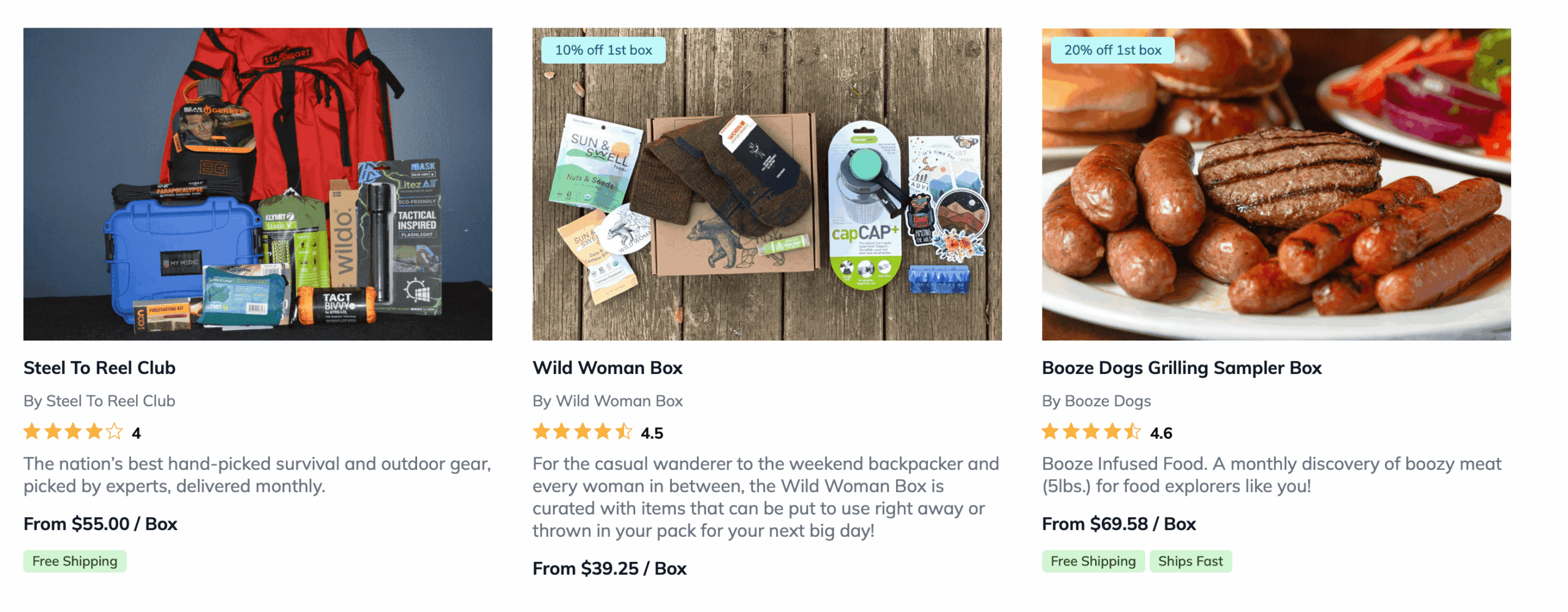Click the 20% off 1st box banner
1568x612 pixels.
coord(1112,50)
